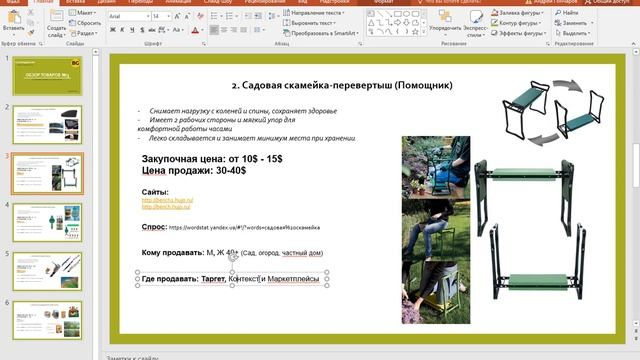Clear all text formatting with eraser icon
Viewport: 640px width, 360px height.
[200, 16]
